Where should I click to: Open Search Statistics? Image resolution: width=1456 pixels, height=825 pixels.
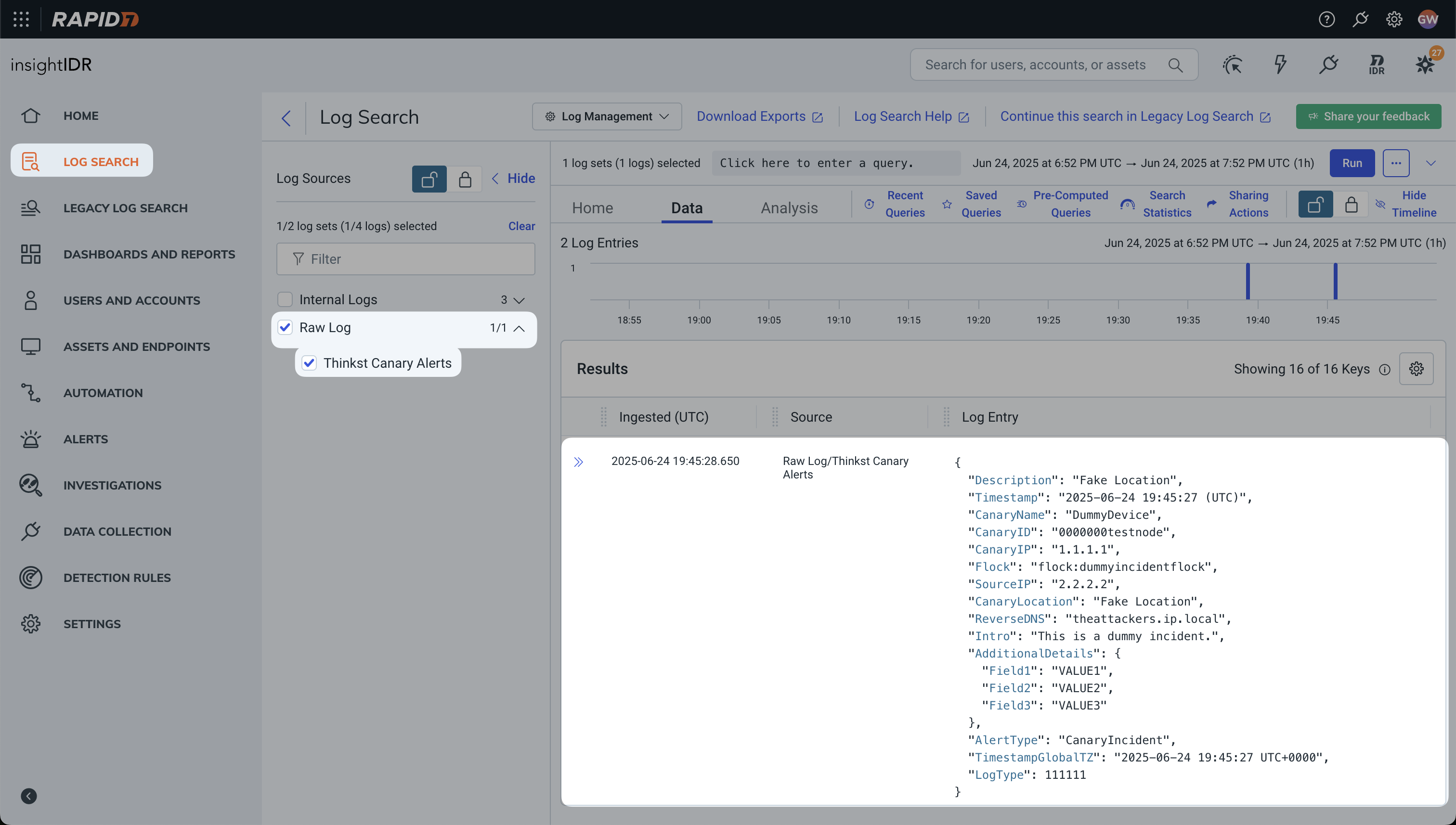pyautogui.click(x=1156, y=204)
